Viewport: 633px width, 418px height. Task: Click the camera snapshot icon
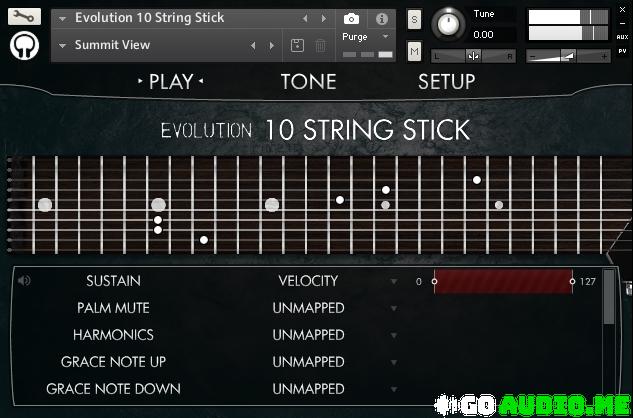(351, 19)
